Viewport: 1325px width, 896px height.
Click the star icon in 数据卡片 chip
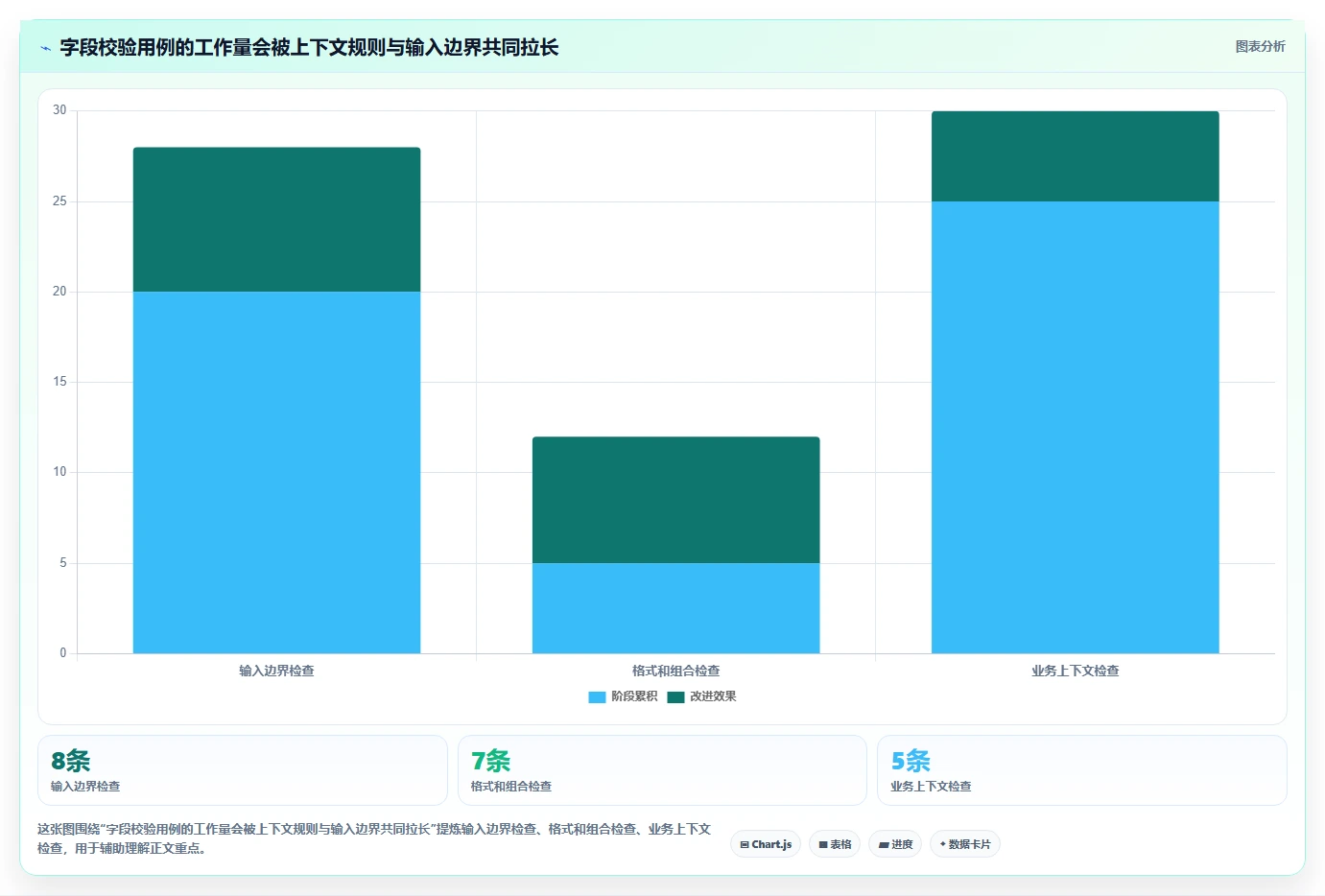[943, 844]
